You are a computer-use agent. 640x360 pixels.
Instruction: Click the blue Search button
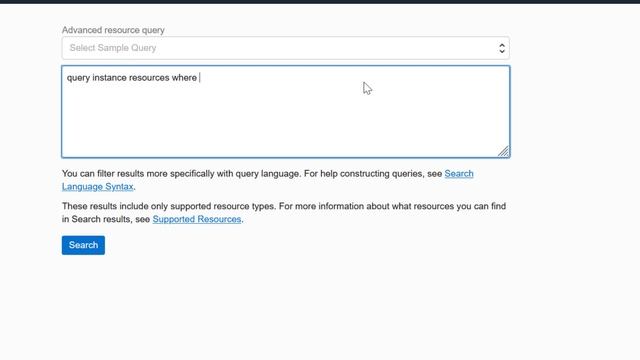click(83, 245)
